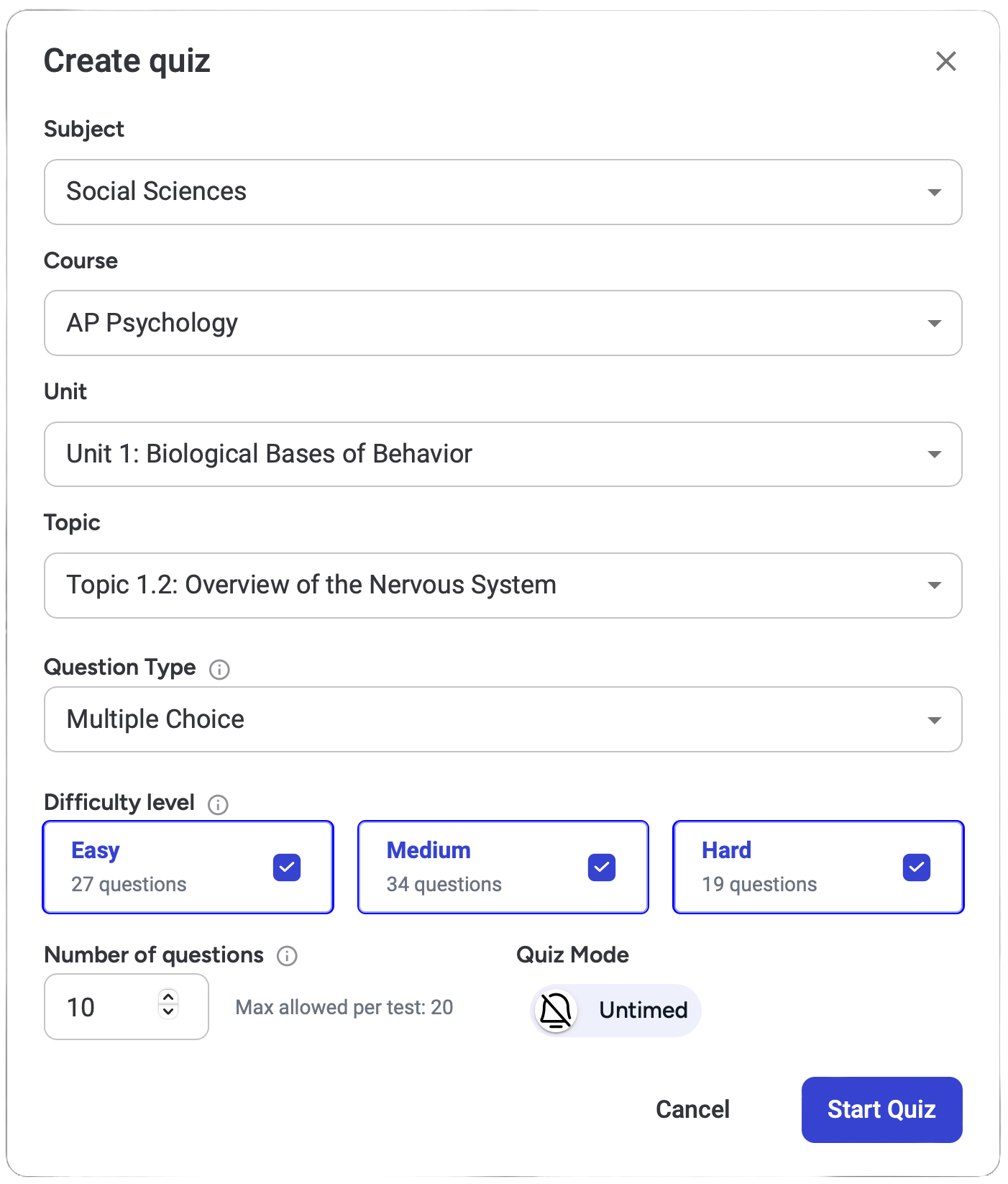
Task: Click the Difficulty level info icon
Action: pyautogui.click(x=218, y=804)
